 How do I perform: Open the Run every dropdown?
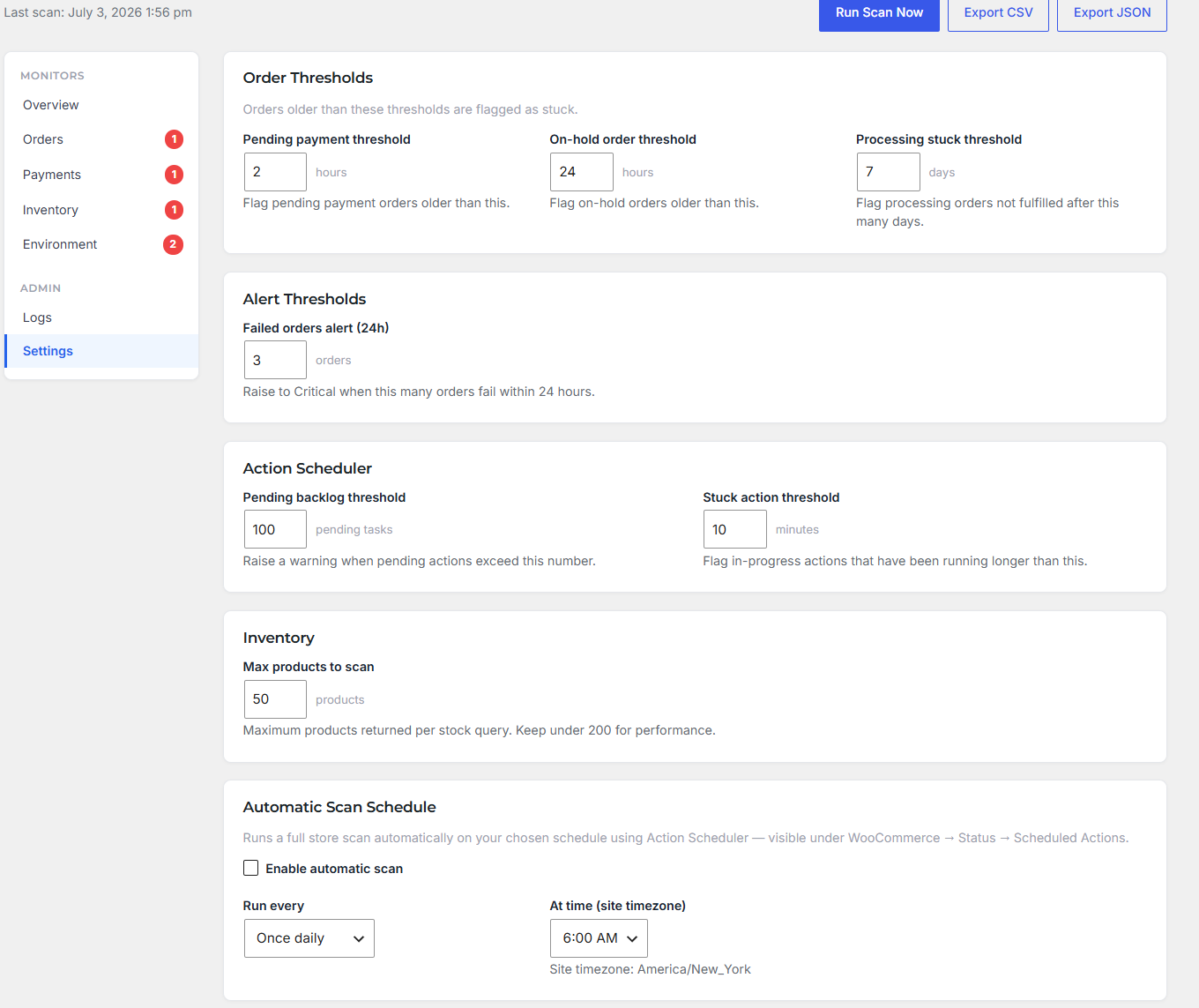pos(309,938)
